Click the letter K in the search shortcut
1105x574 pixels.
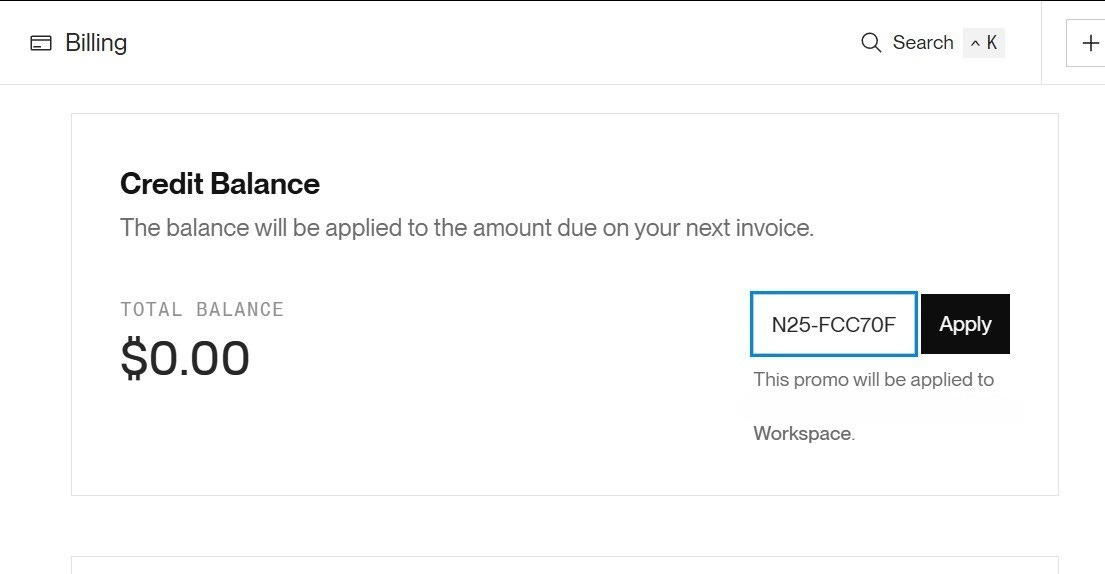[992, 43]
